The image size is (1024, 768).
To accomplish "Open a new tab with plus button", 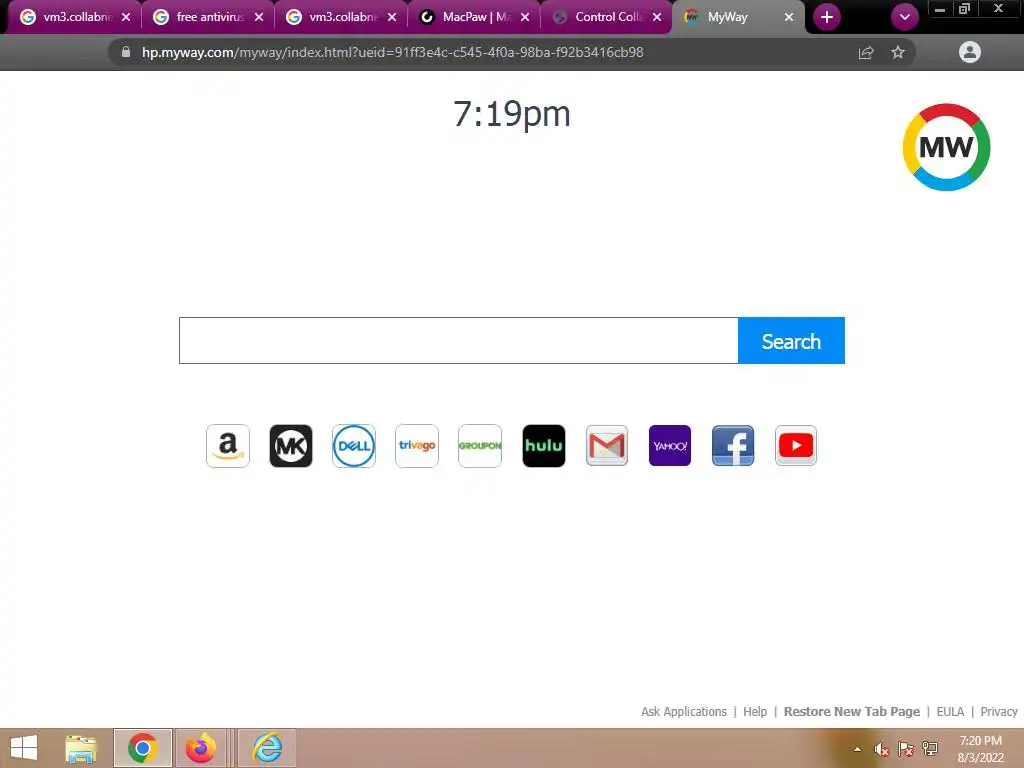I will 827,17.
